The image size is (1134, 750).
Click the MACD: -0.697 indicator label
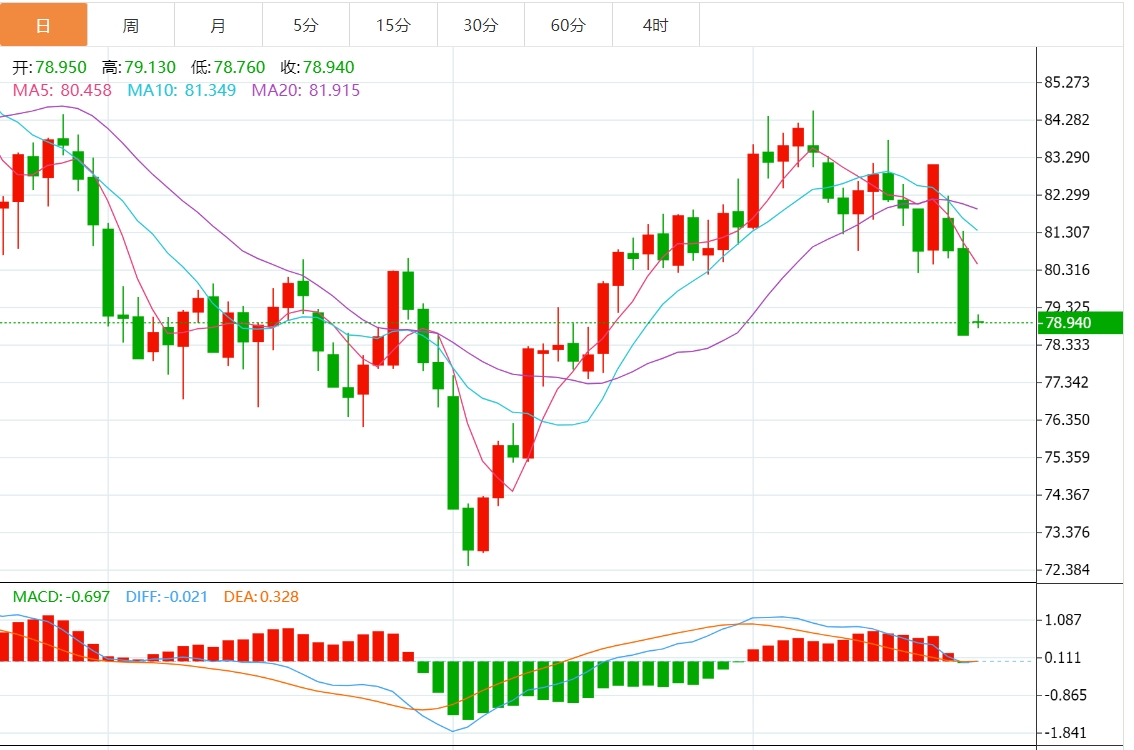(61, 597)
